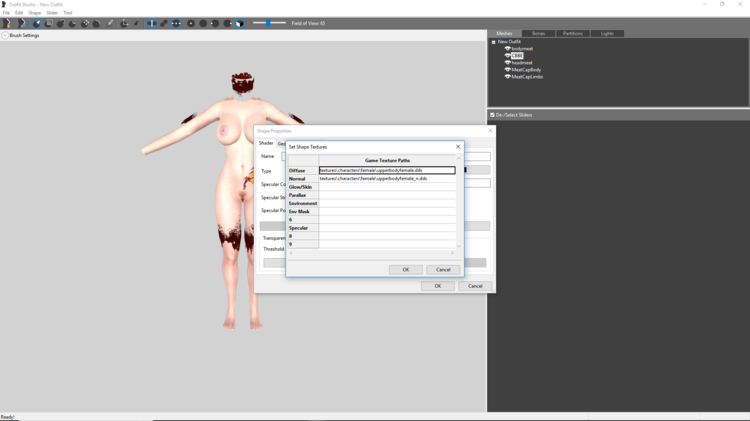
Task: Click OK in Shape Properties dialog
Action: point(438,286)
